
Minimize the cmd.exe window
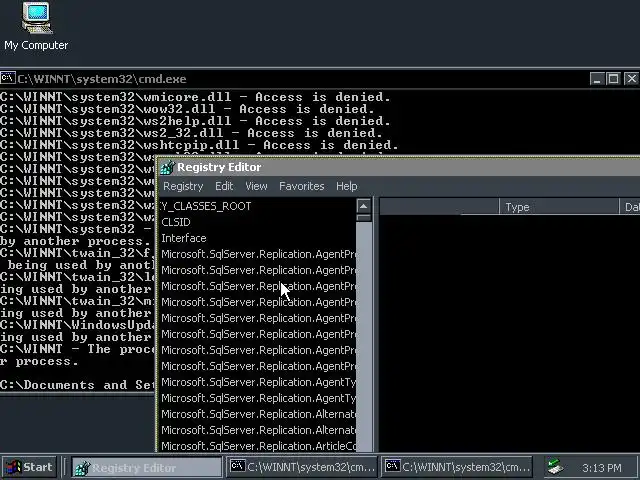597,78
